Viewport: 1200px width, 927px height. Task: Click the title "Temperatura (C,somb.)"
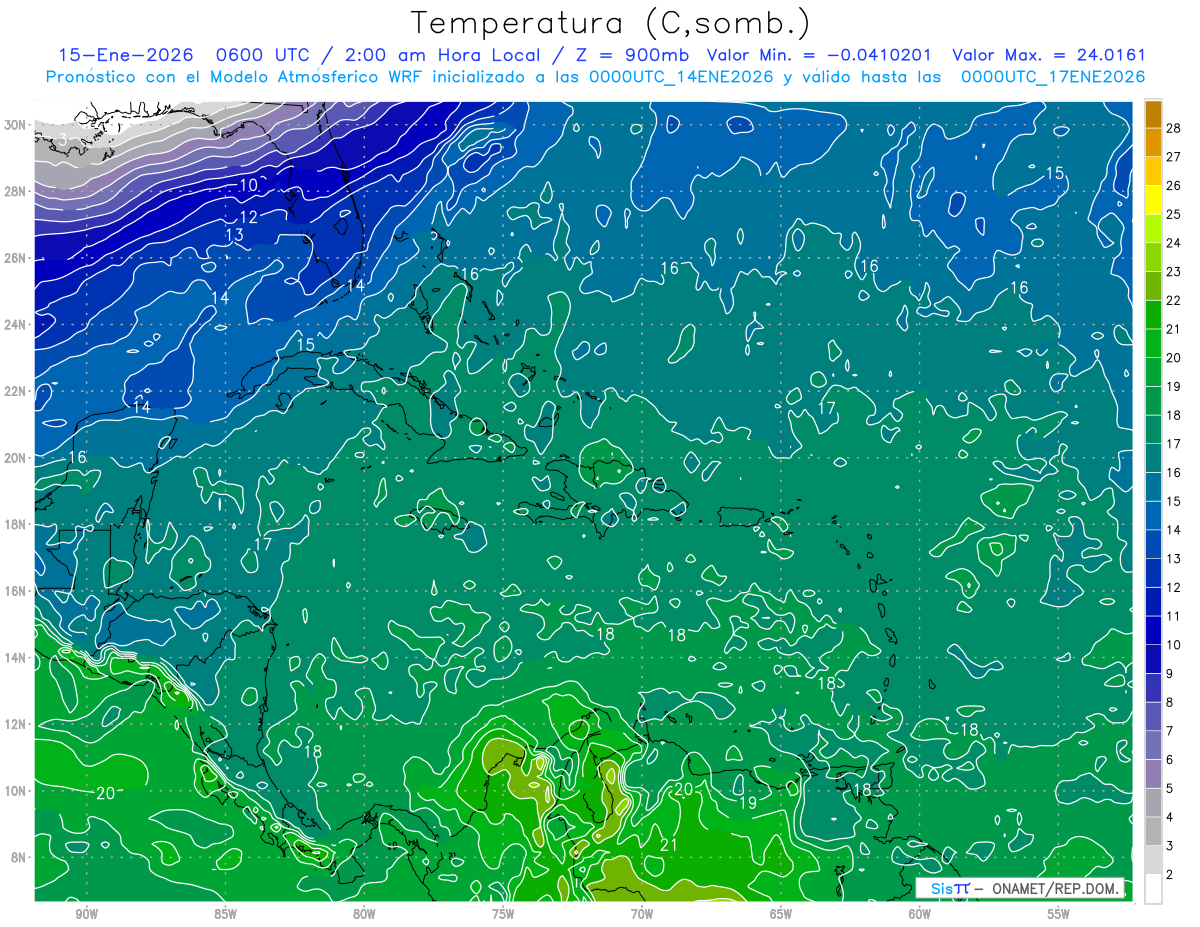click(611, 23)
